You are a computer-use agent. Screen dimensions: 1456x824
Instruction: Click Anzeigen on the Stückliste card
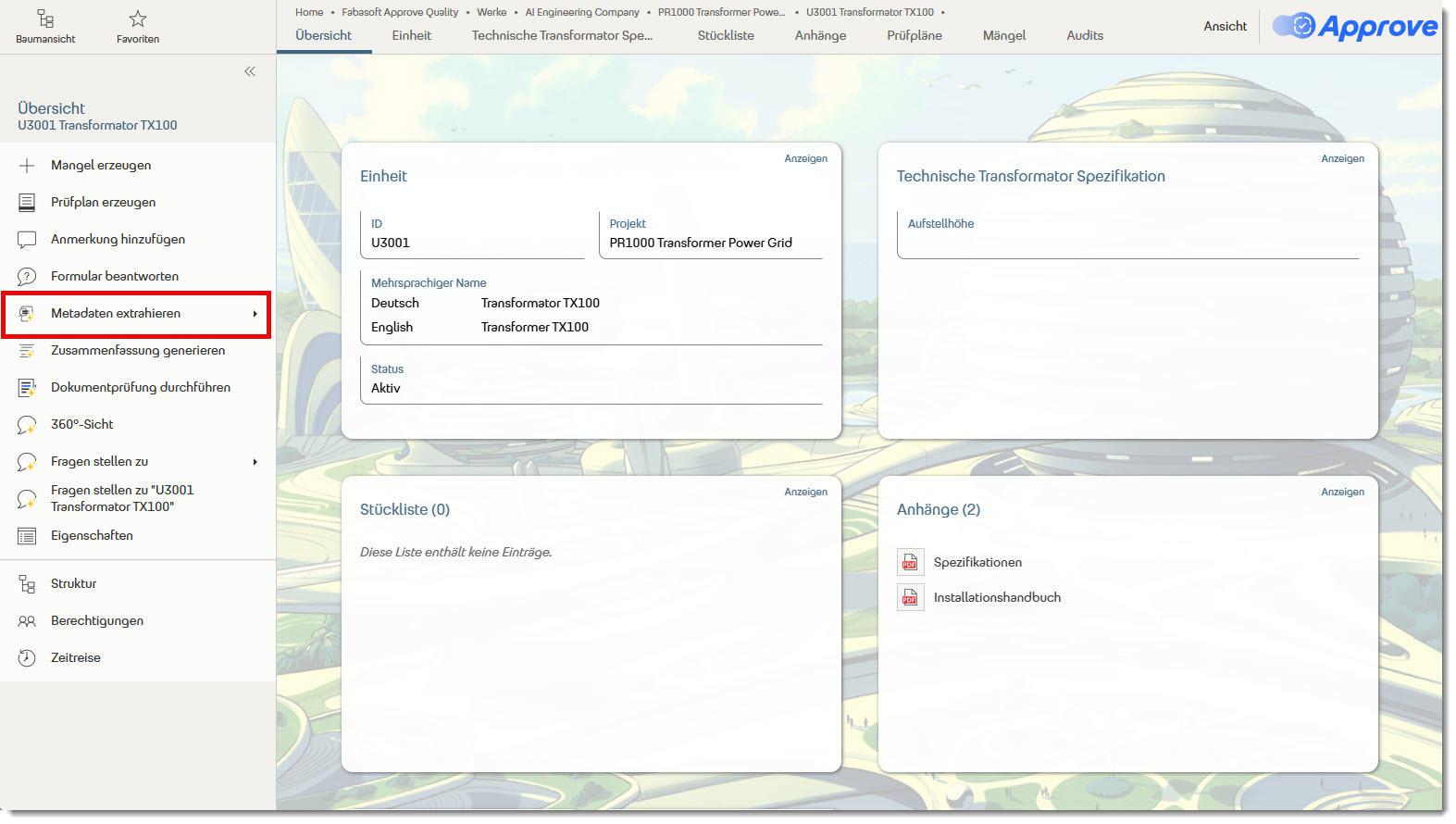(806, 492)
